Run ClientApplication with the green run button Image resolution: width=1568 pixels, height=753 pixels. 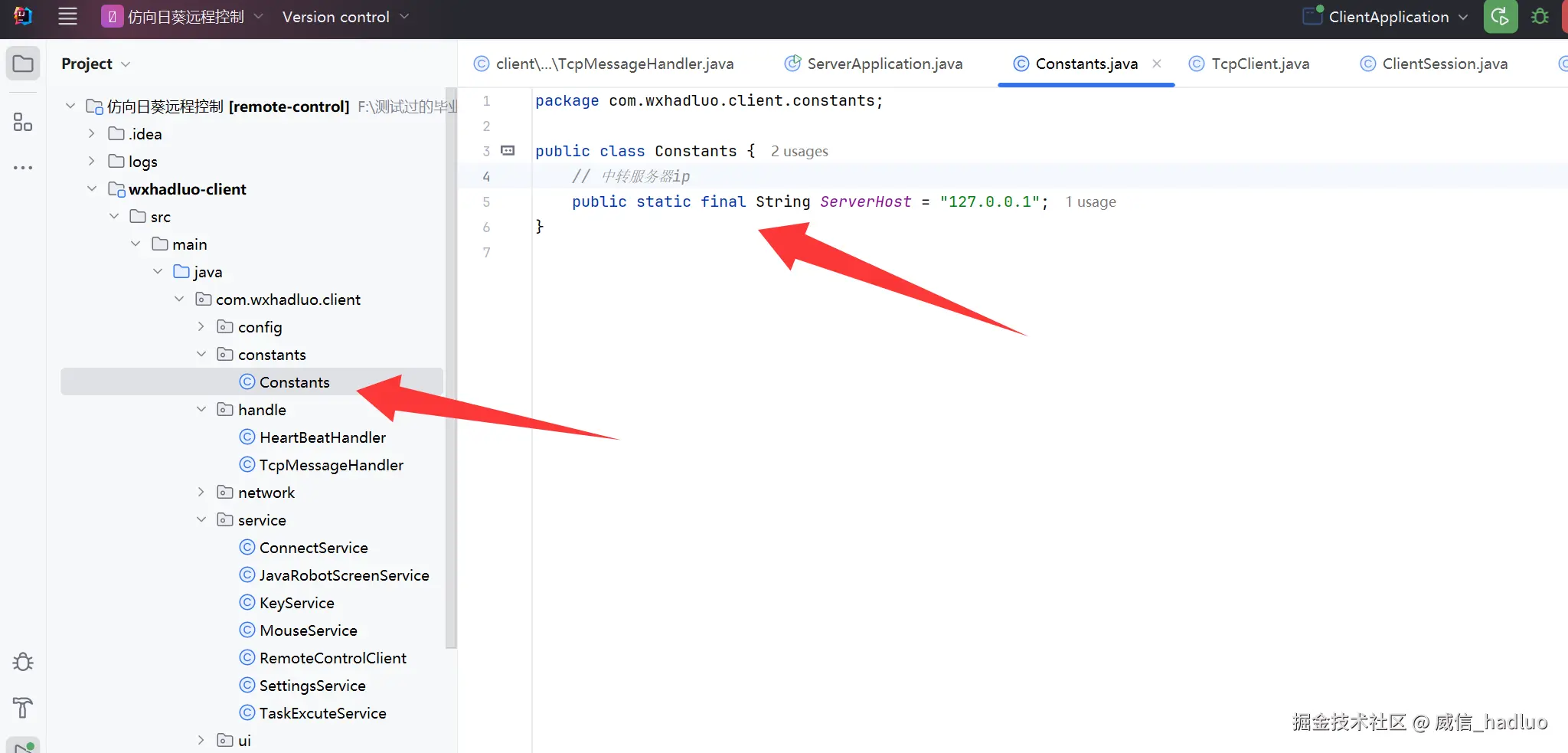(1500, 16)
